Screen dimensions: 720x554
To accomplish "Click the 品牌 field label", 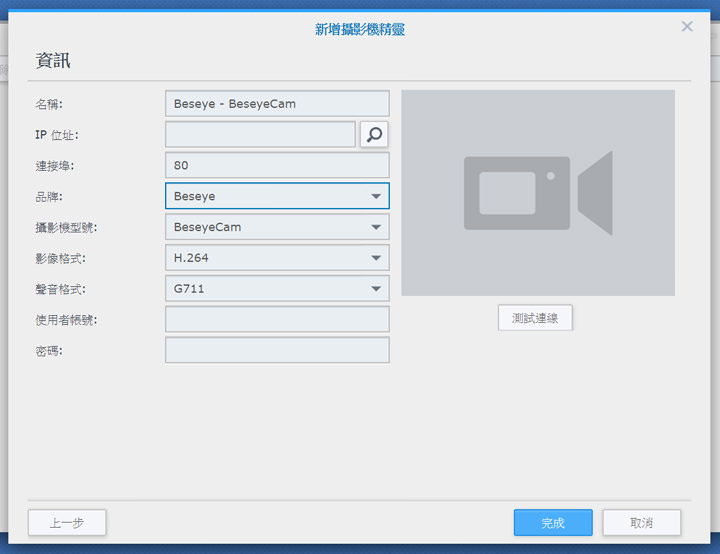I will click(48, 196).
